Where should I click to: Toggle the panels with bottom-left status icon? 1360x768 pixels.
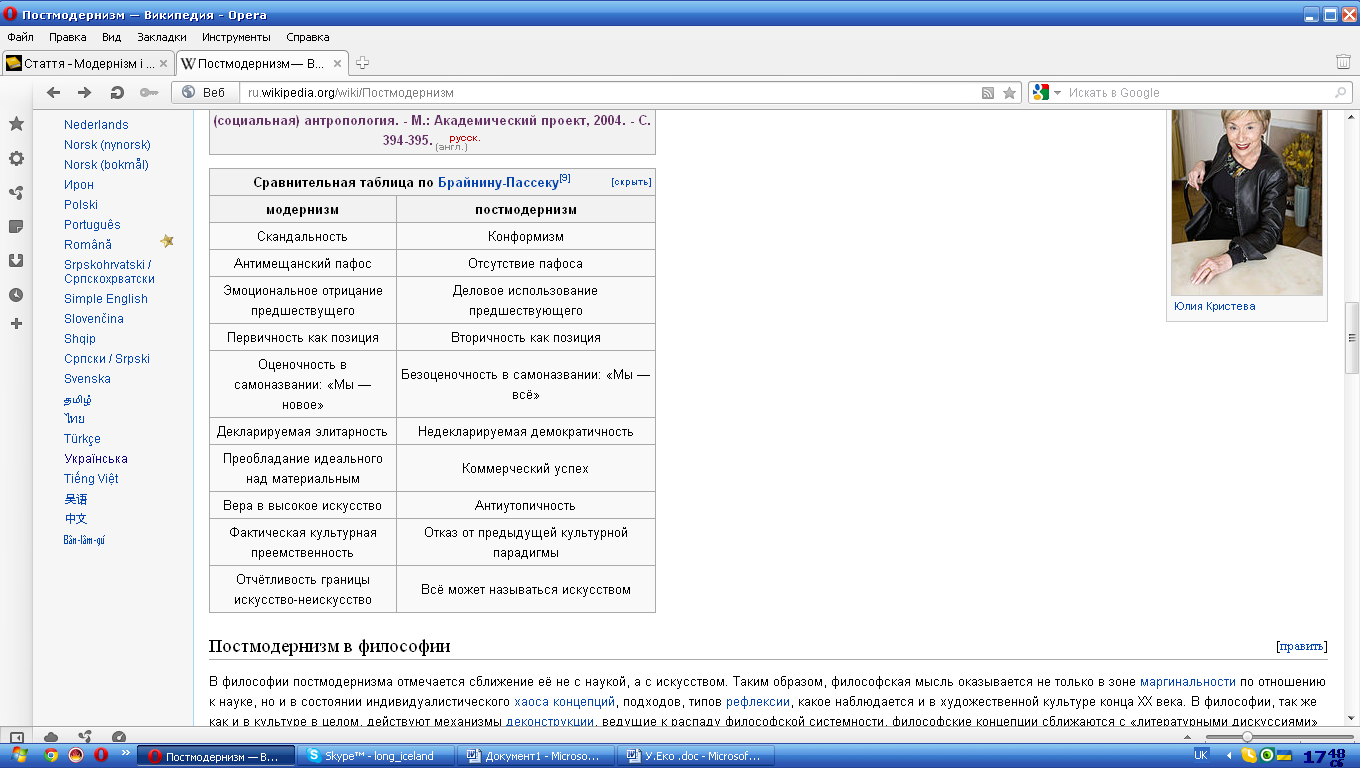16,737
